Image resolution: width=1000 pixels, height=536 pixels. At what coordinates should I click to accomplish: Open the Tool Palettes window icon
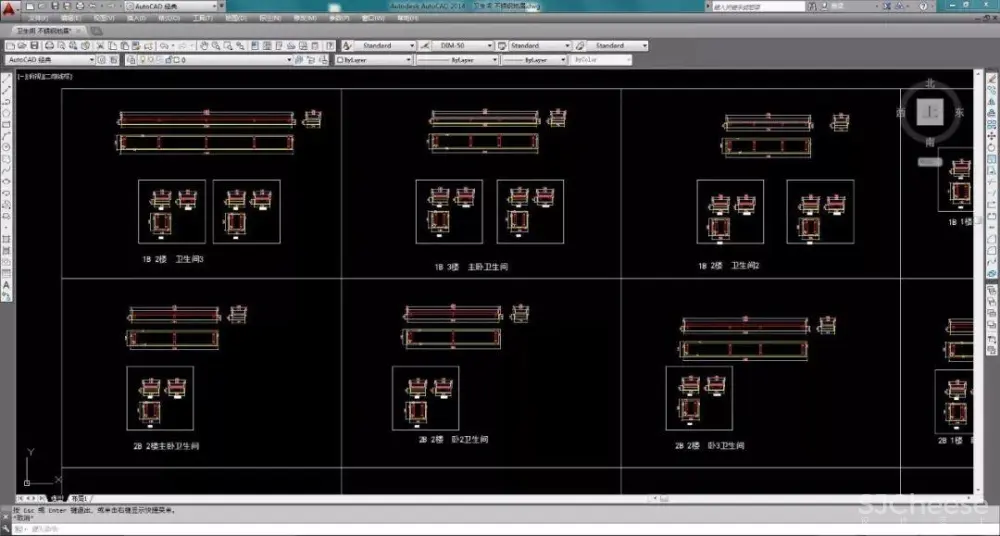[279, 46]
